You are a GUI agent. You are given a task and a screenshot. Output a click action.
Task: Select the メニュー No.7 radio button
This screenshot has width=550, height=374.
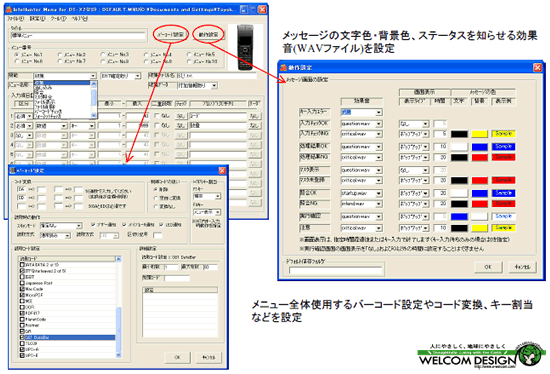[x=60, y=61]
